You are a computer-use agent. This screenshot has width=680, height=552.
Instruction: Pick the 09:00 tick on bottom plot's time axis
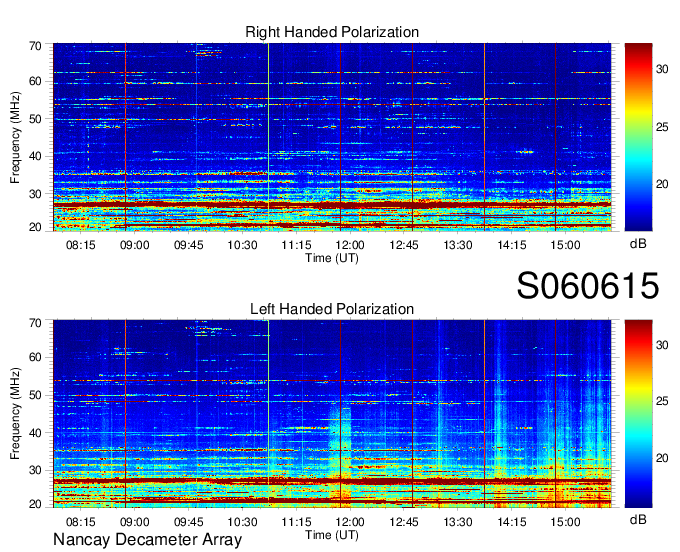[134, 522]
